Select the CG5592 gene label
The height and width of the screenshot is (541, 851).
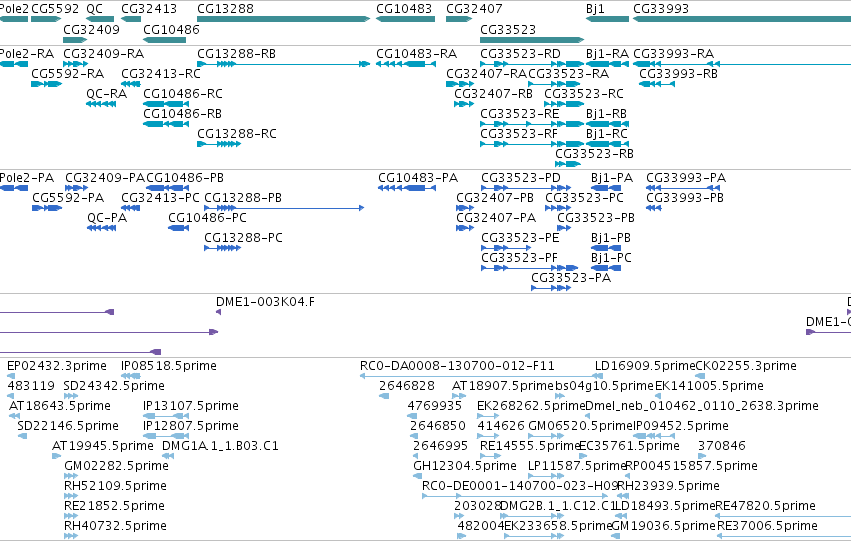(x=55, y=9)
